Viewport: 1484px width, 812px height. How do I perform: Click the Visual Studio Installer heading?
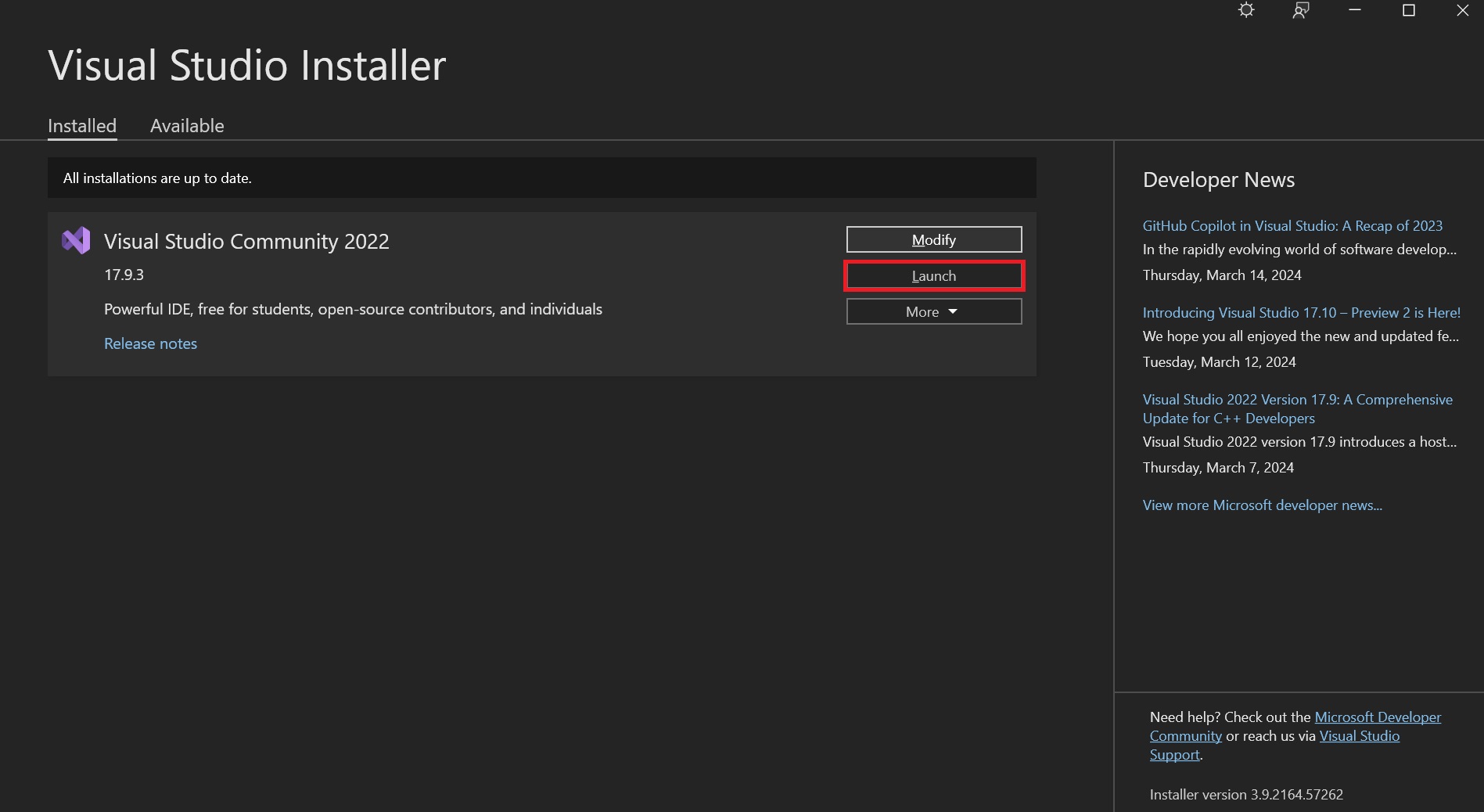click(x=246, y=65)
